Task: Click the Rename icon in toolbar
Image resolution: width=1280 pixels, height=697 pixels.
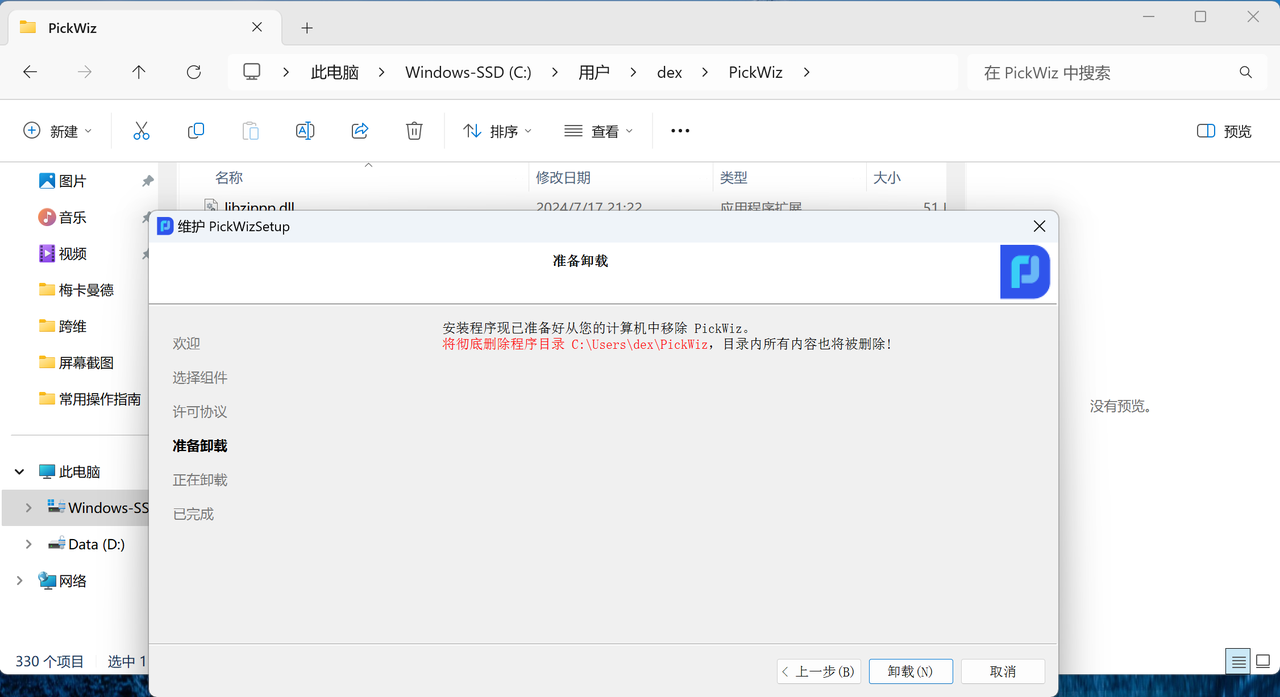Action: pyautogui.click(x=305, y=131)
